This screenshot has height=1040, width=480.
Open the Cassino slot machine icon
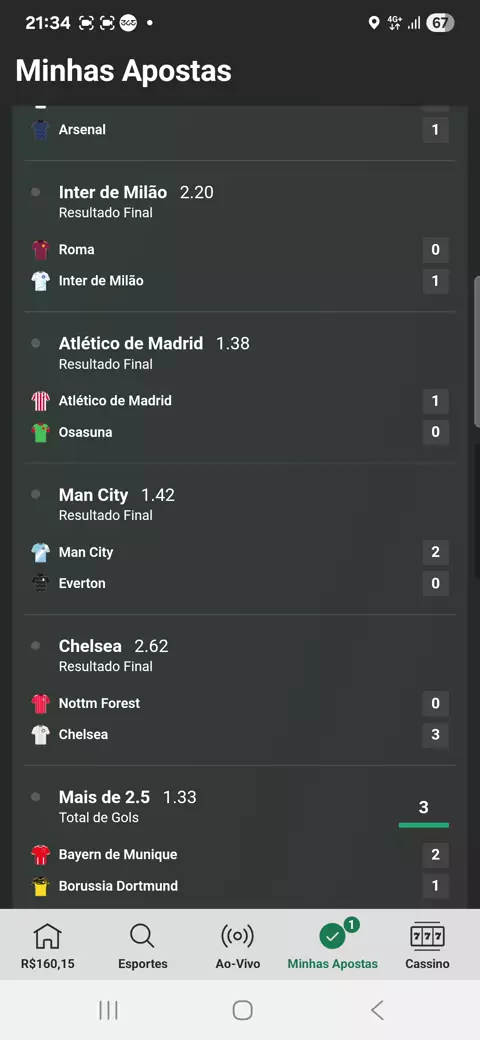click(x=427, y=936)
